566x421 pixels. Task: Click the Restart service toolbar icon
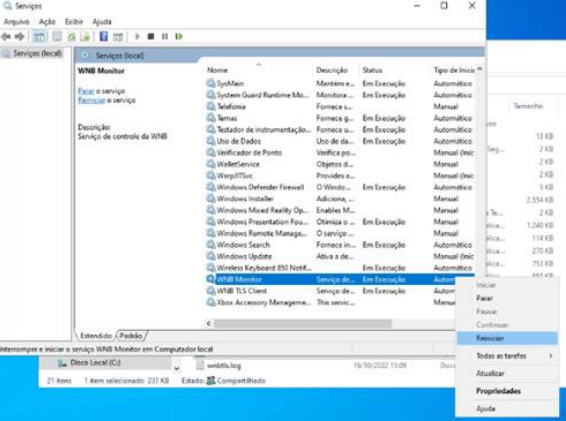[179, 36]
